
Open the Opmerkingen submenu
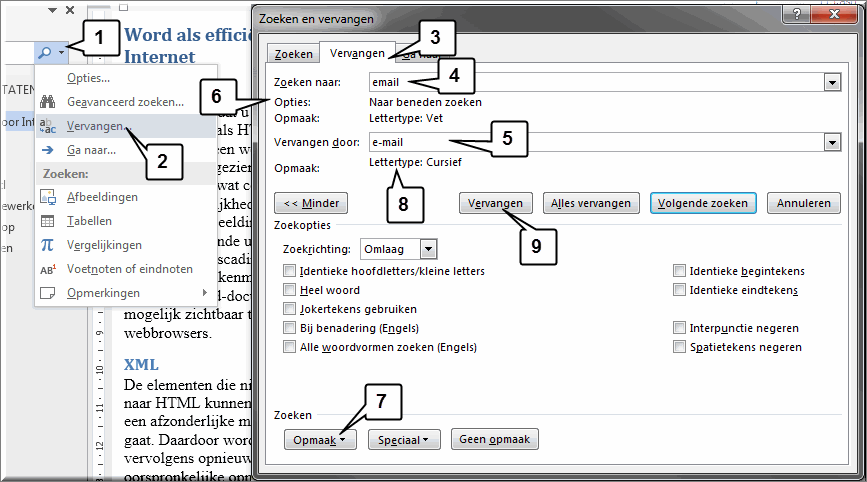[x=126, y=293]
